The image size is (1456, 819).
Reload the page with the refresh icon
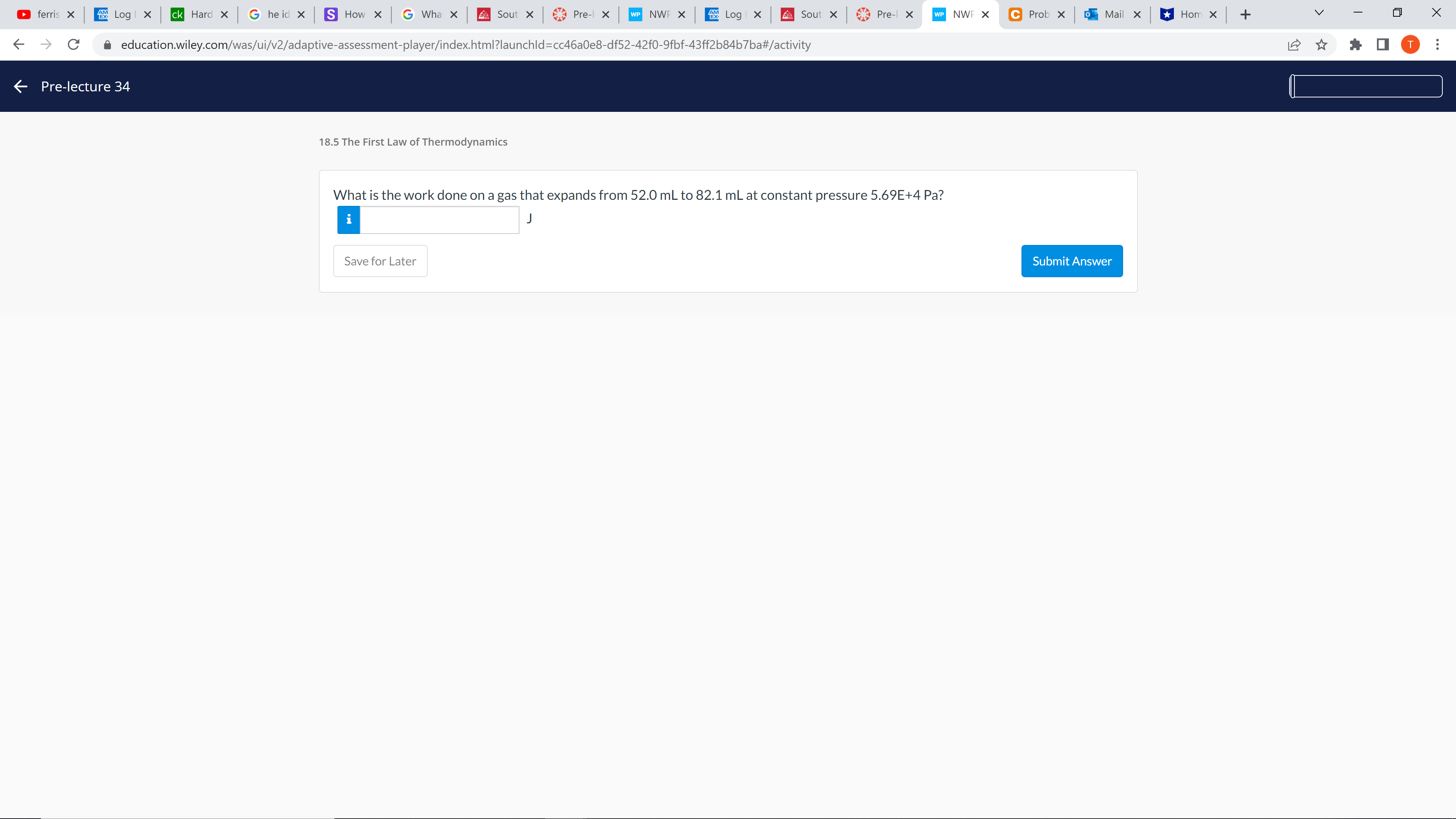click(74, 45)
